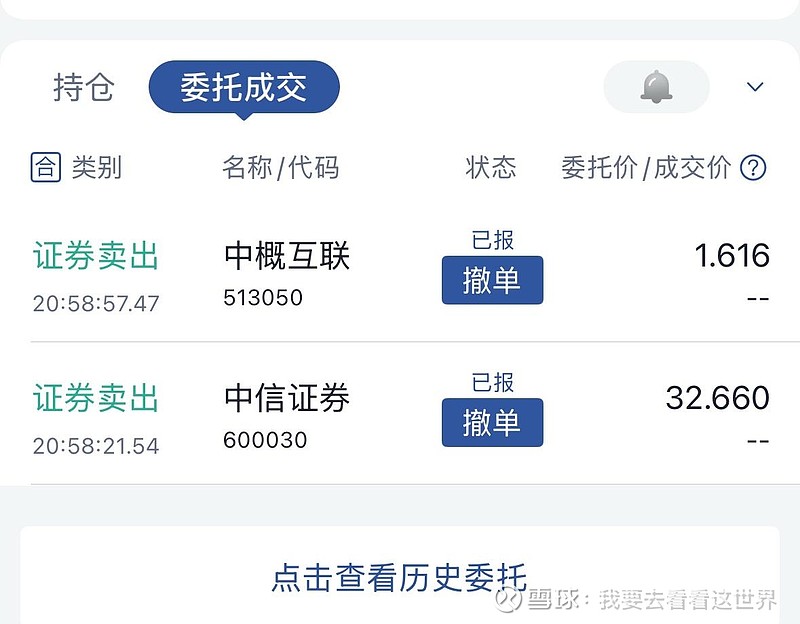
Task: Toggle the 合 merge icon beside 类别
Action: point(45,167)
